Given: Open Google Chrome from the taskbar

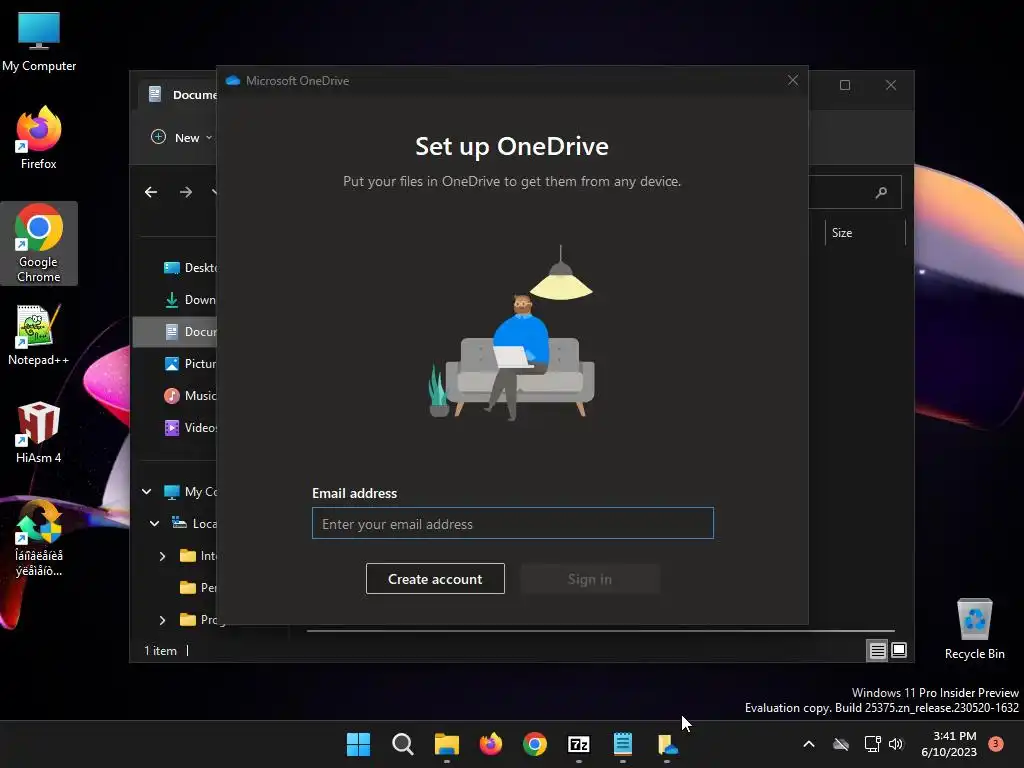Looking at the screenshot, I should pos(535,744).
